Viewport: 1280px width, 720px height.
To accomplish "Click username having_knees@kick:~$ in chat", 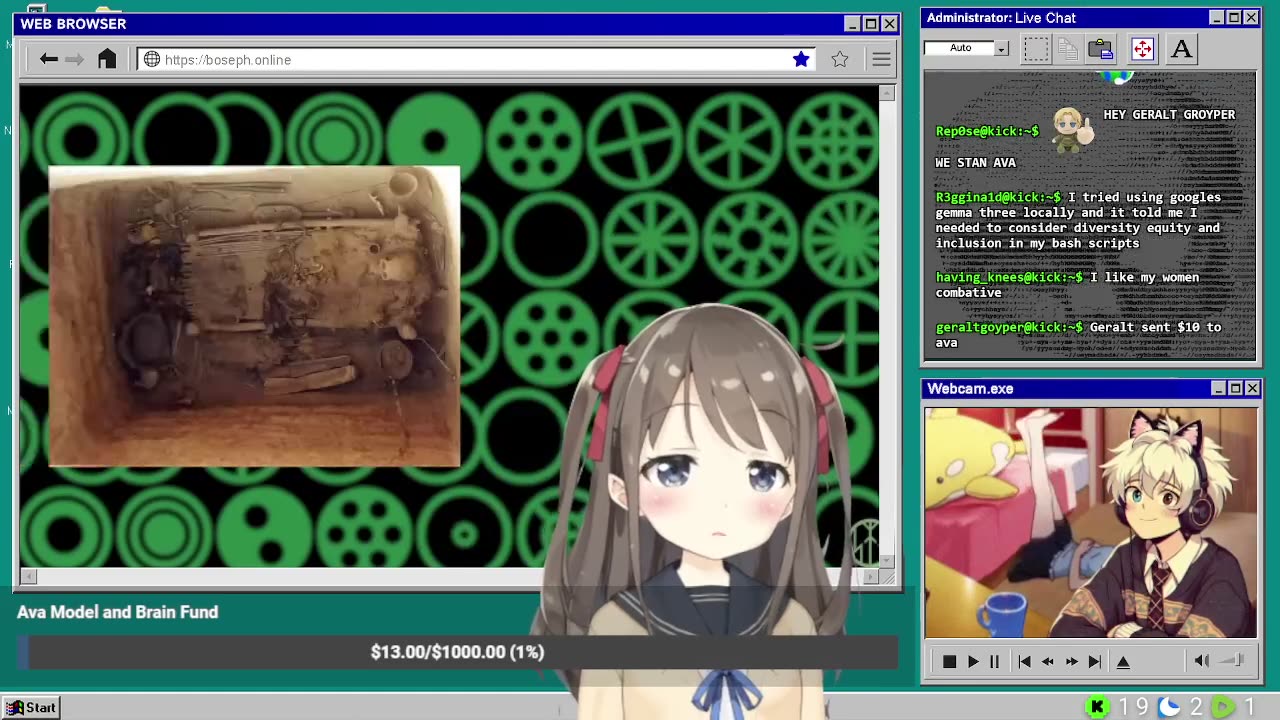I will pyautogui.click(x=1009, y=277).
